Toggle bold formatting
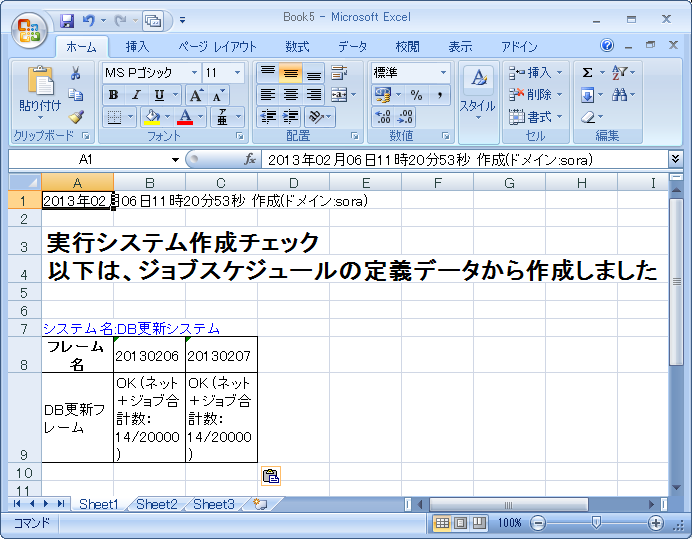 pos(113,94)
